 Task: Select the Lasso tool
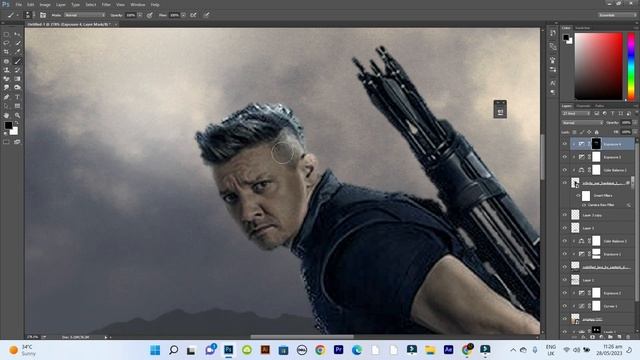click(x=7, y=43)
